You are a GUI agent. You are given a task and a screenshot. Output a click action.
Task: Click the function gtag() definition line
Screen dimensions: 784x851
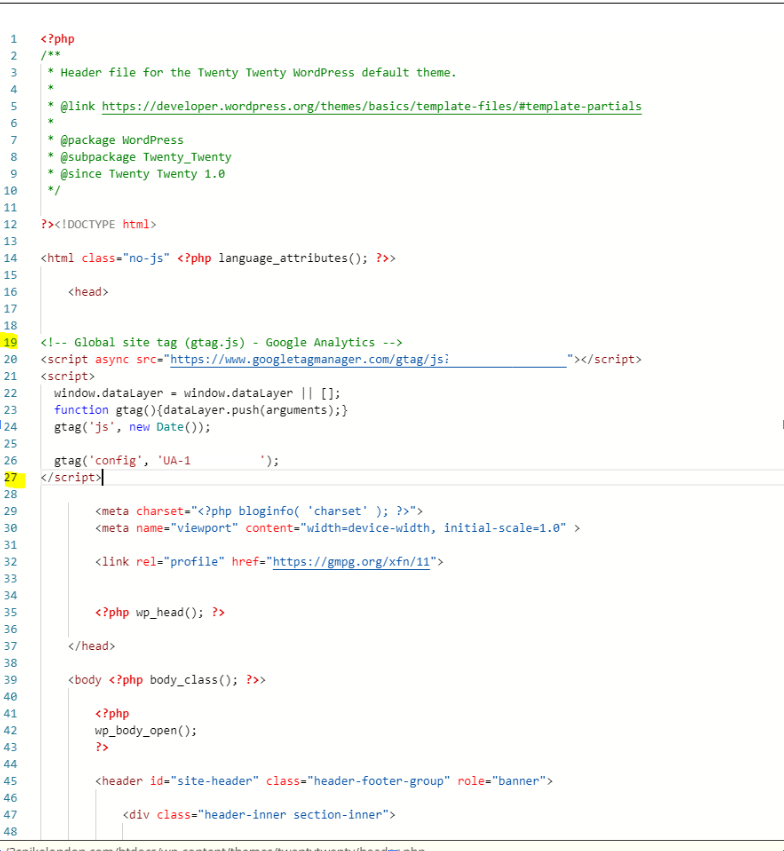pos(200,410)
